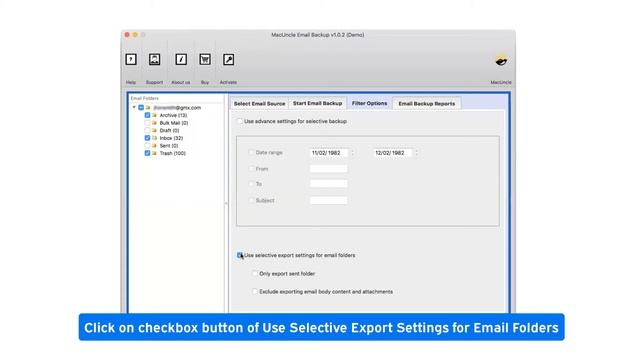The width and height of the screenshot is (640, 360).
Task: Click the From text field
Action: pyautogui.click(x=329, y=169)
